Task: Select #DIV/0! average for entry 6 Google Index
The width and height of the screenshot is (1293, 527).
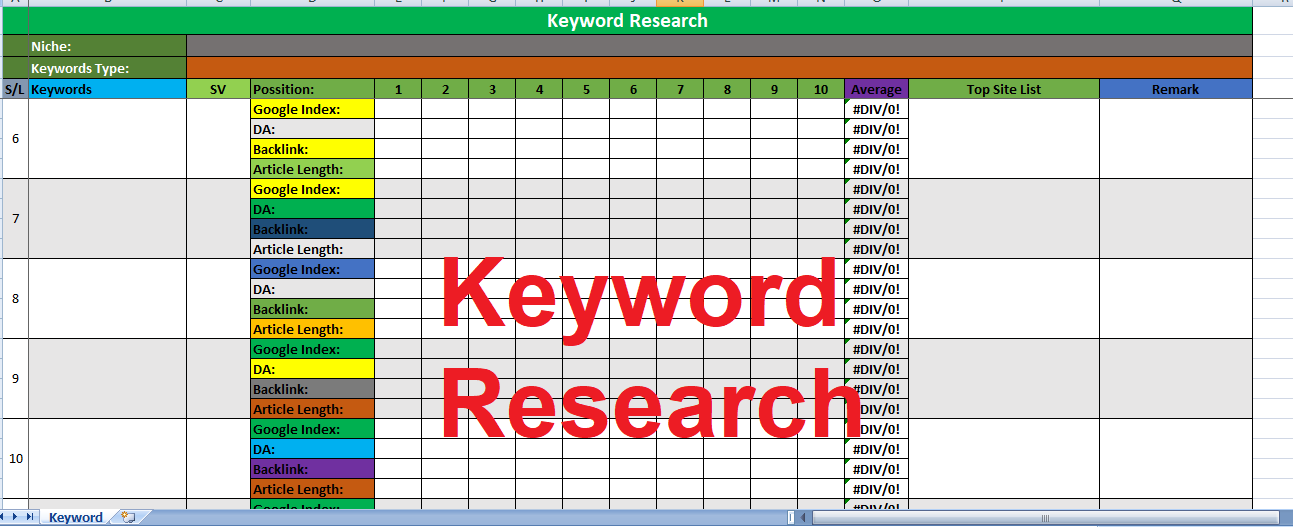Action: [x=876, y=109]
